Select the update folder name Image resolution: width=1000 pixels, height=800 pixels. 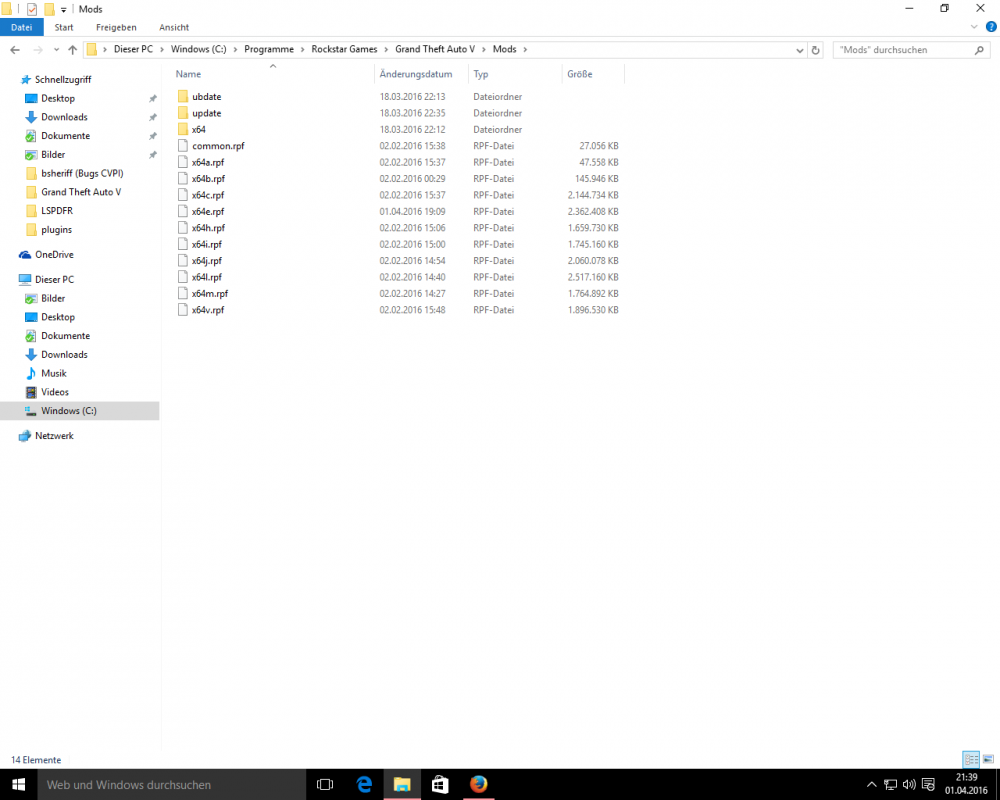click(207, 113)
